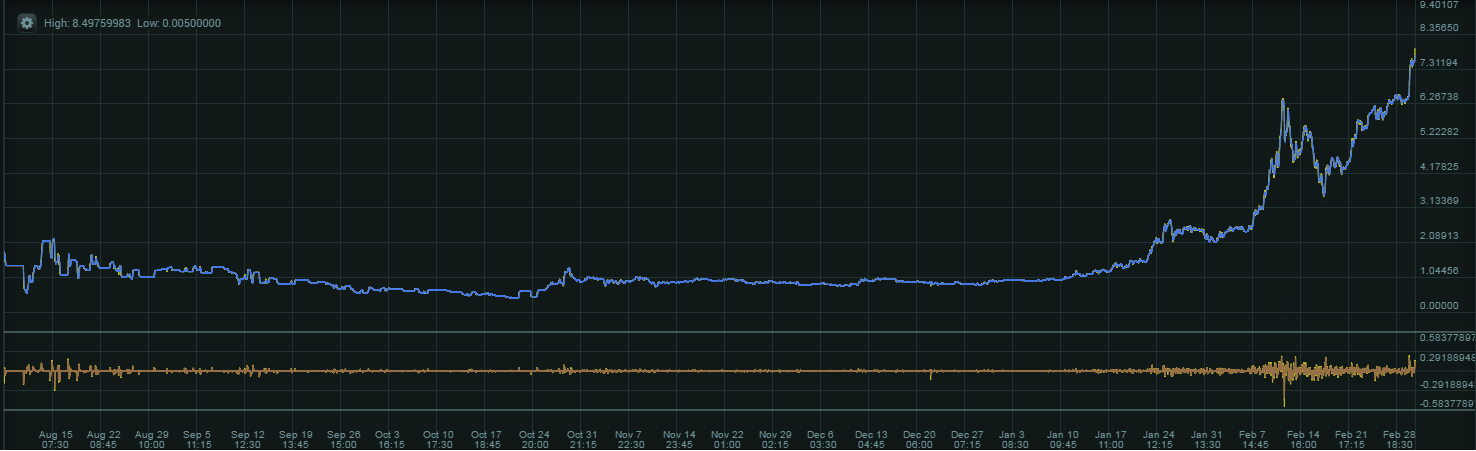Select the Jan 3 08:30 time label

click(1013, 440)
